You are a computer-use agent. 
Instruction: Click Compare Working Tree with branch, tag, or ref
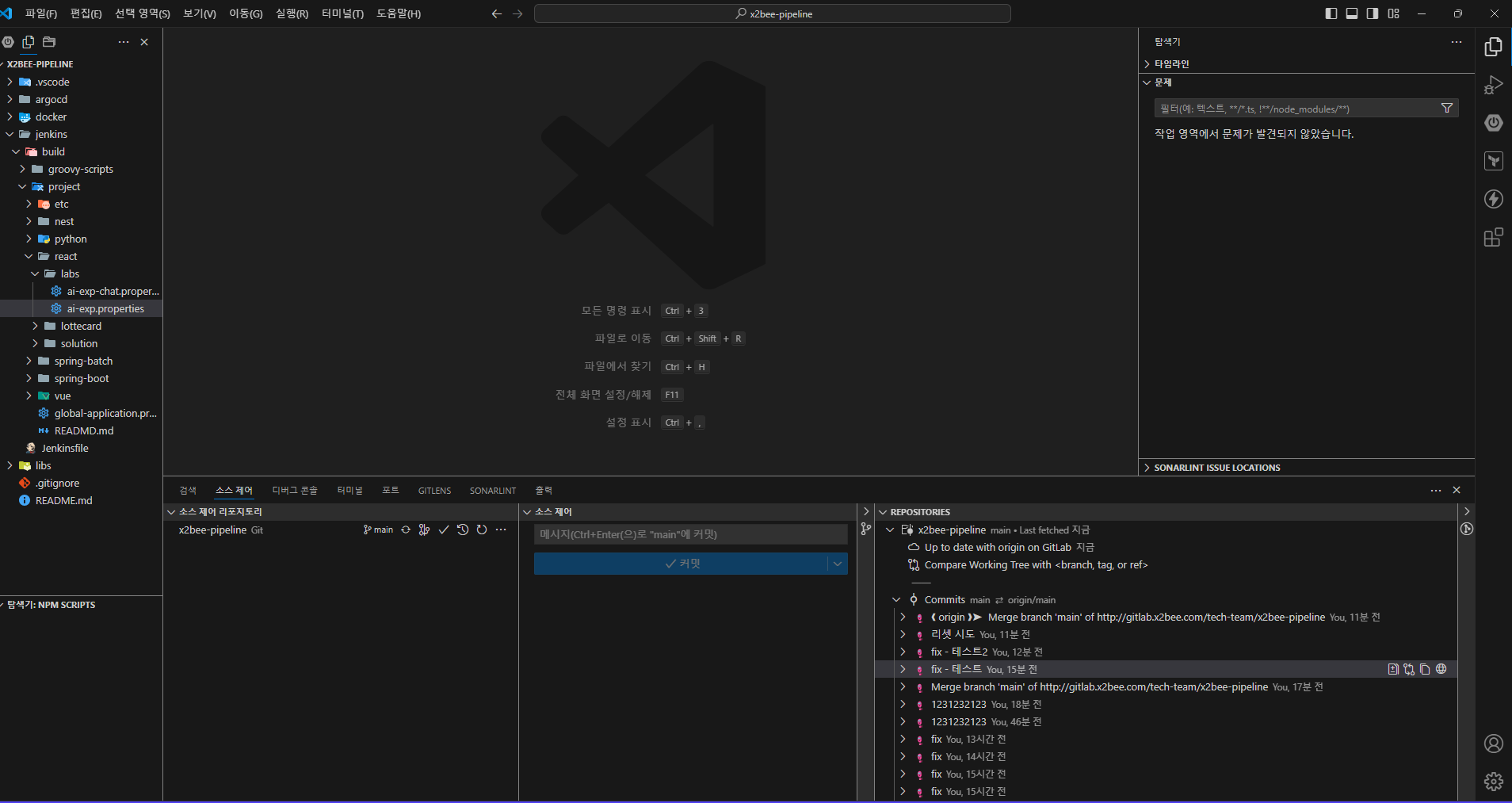(1036, 565)
